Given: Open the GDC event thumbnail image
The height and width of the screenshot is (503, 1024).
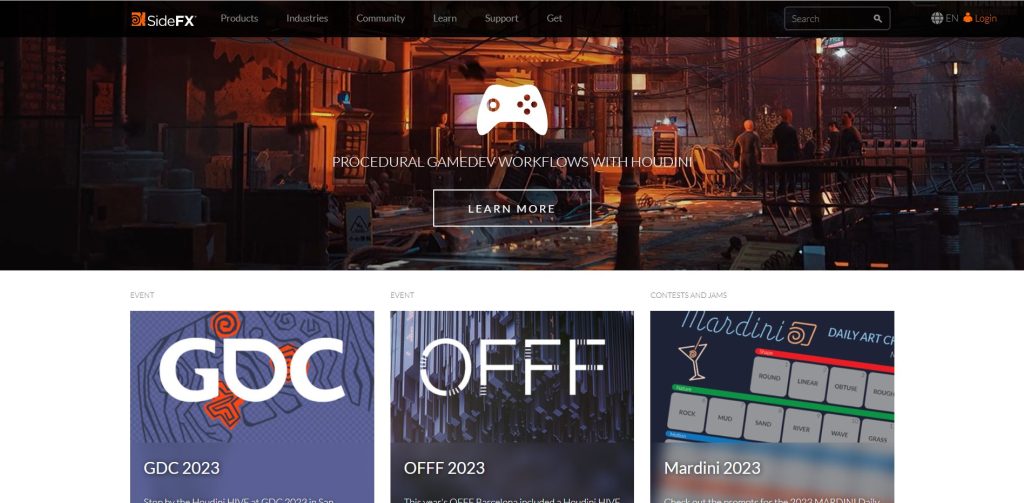Looking at the screenshot, I should [x=252, y=377].
